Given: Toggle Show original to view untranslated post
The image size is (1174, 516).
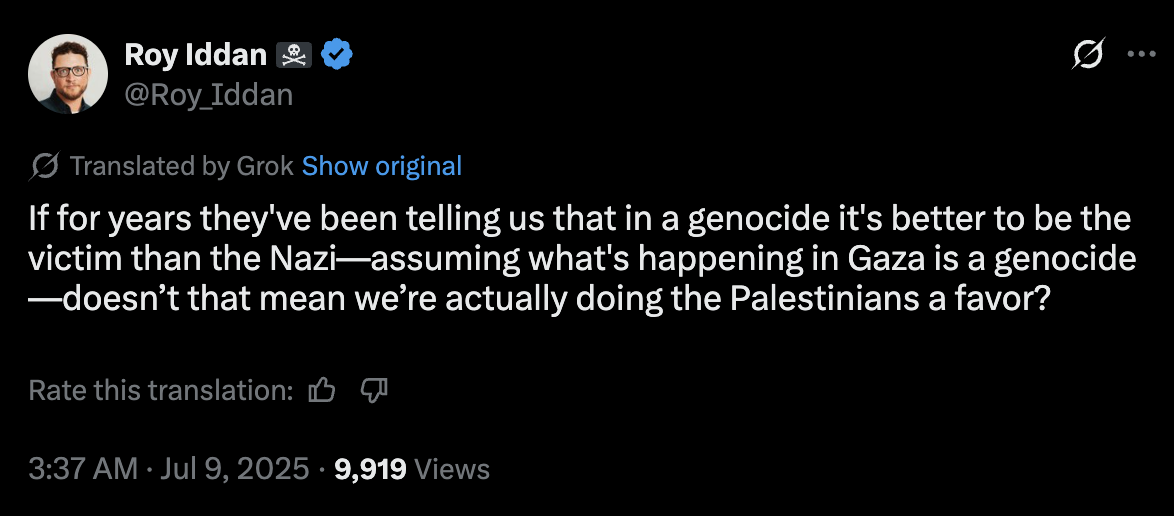Looking at the screenshot, I should pyautogui.click(x=382, y=166).
